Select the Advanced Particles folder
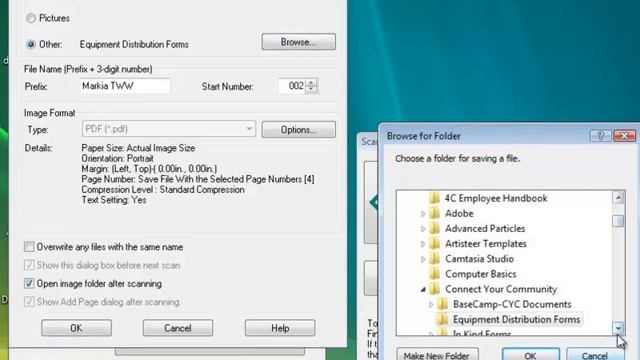This screenshot has height=360, width=640. [485, 229]
